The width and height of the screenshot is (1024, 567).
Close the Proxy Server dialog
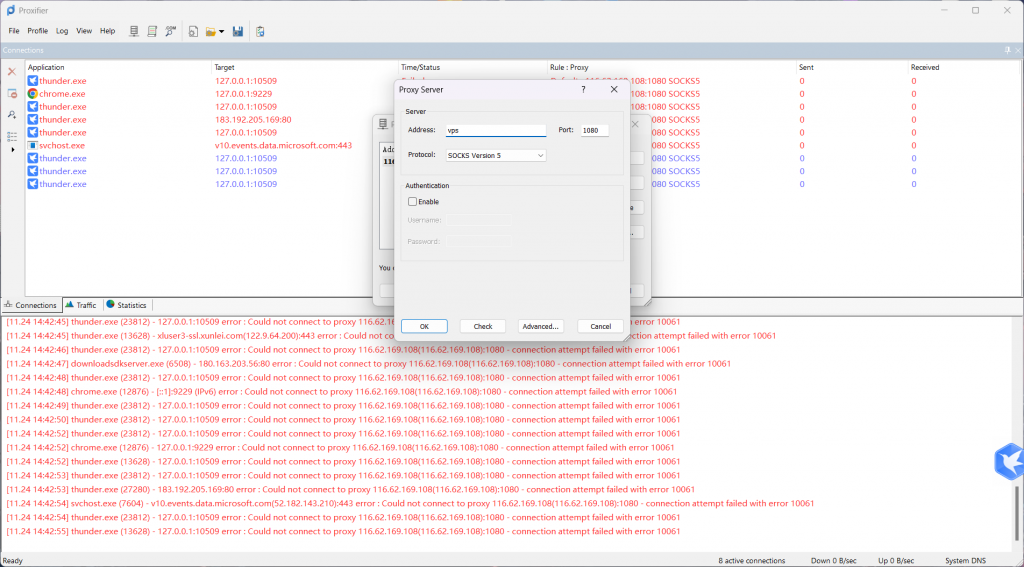(614, 89)
